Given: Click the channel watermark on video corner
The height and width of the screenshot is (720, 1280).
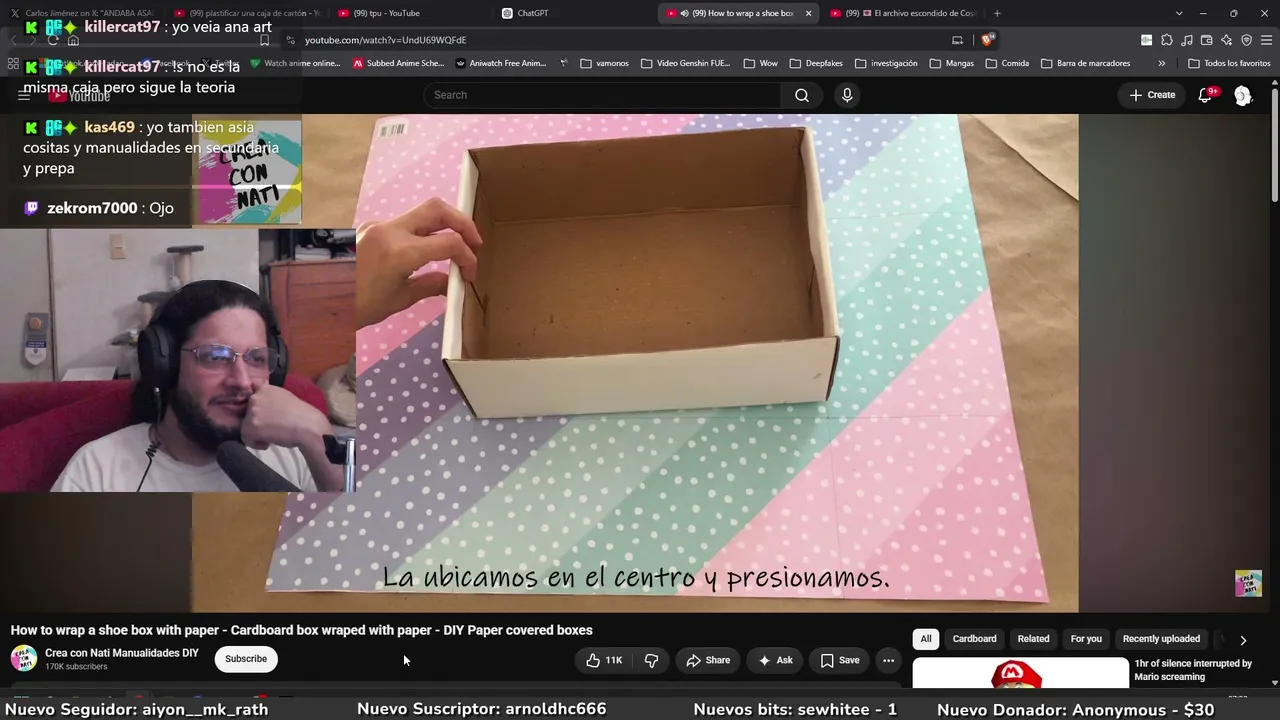Looking at the screenshot, I should (x=1248, y=583).
